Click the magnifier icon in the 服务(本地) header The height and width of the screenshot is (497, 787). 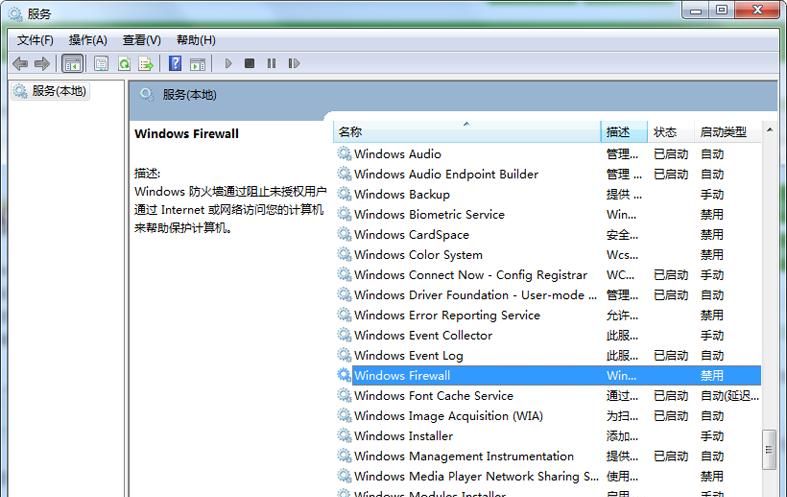coord(146,94)
